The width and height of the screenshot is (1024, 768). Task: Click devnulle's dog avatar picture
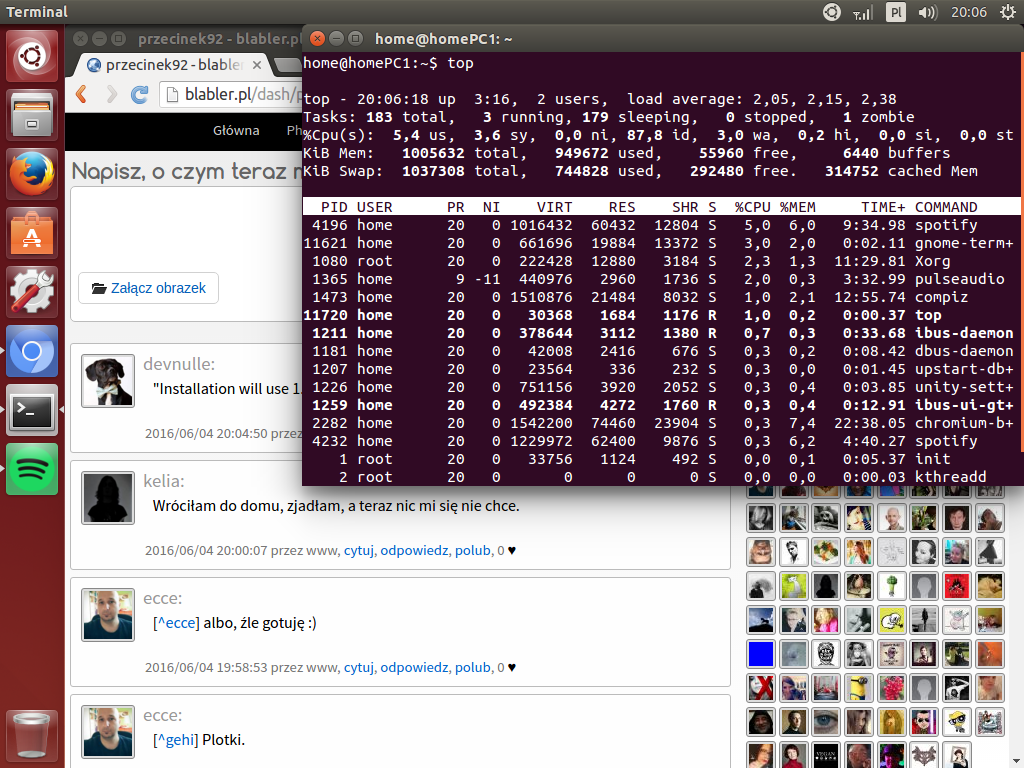107,381
